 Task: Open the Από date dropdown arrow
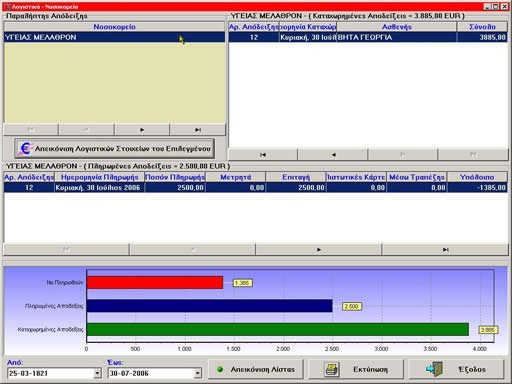coord(97,373)
